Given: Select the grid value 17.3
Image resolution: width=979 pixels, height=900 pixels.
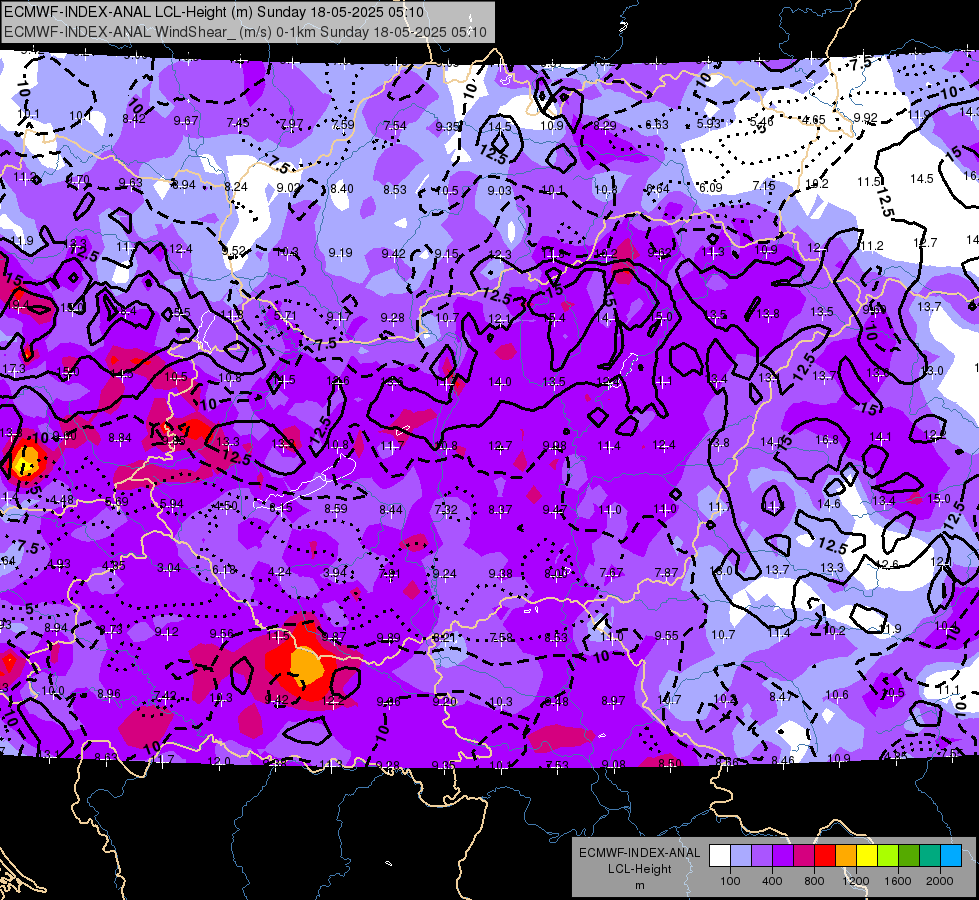Looking at the screenshot, I should [x=14, y=369].
